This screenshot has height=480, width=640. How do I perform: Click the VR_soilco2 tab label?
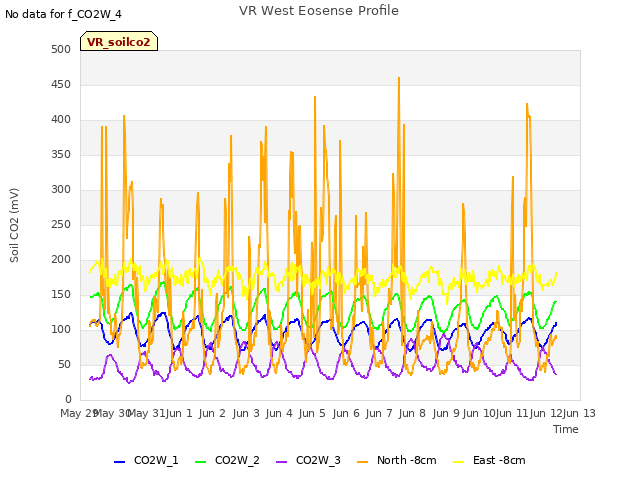coord(118,42)
